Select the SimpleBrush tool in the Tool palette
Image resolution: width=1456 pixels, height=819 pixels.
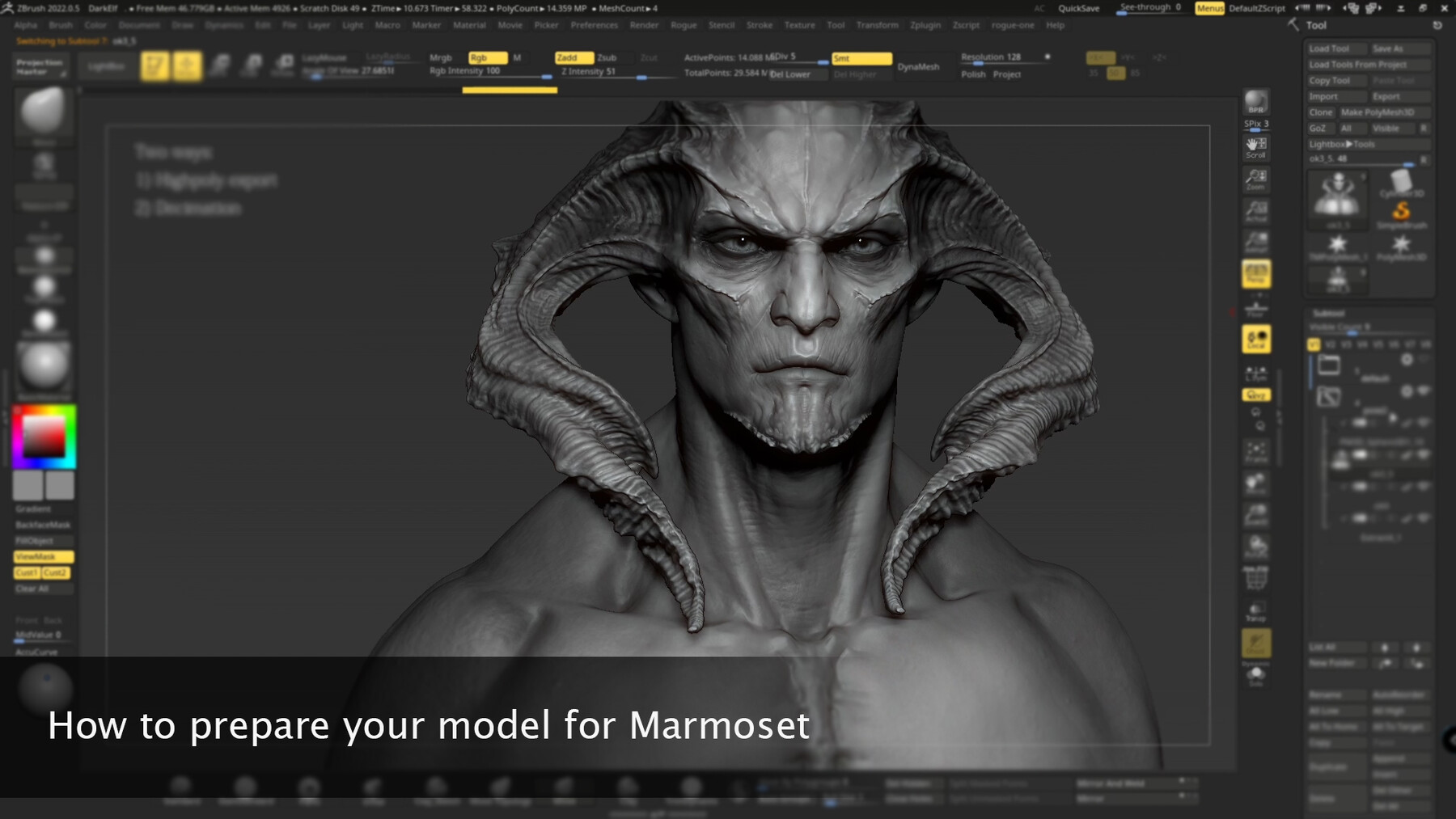click(x=1400, y=212)
